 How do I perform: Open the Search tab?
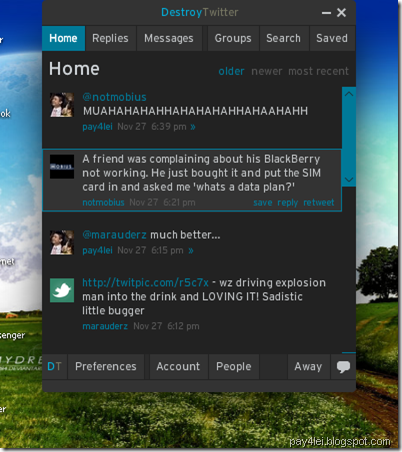284,38
